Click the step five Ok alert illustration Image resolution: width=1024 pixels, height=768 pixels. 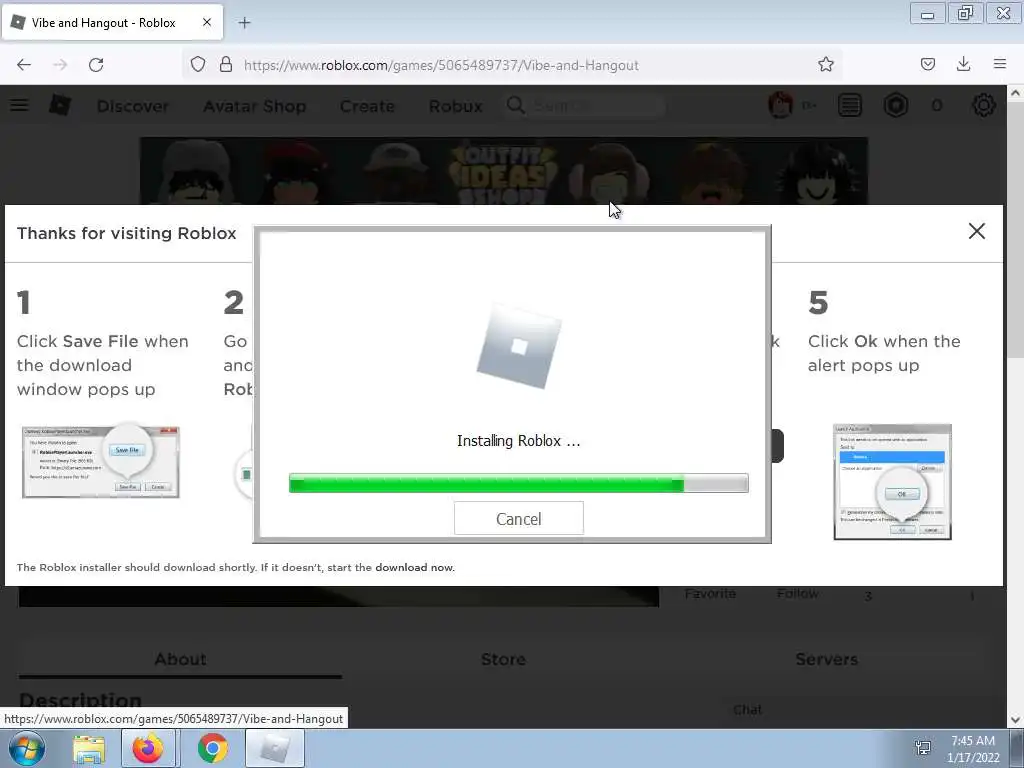892,482
